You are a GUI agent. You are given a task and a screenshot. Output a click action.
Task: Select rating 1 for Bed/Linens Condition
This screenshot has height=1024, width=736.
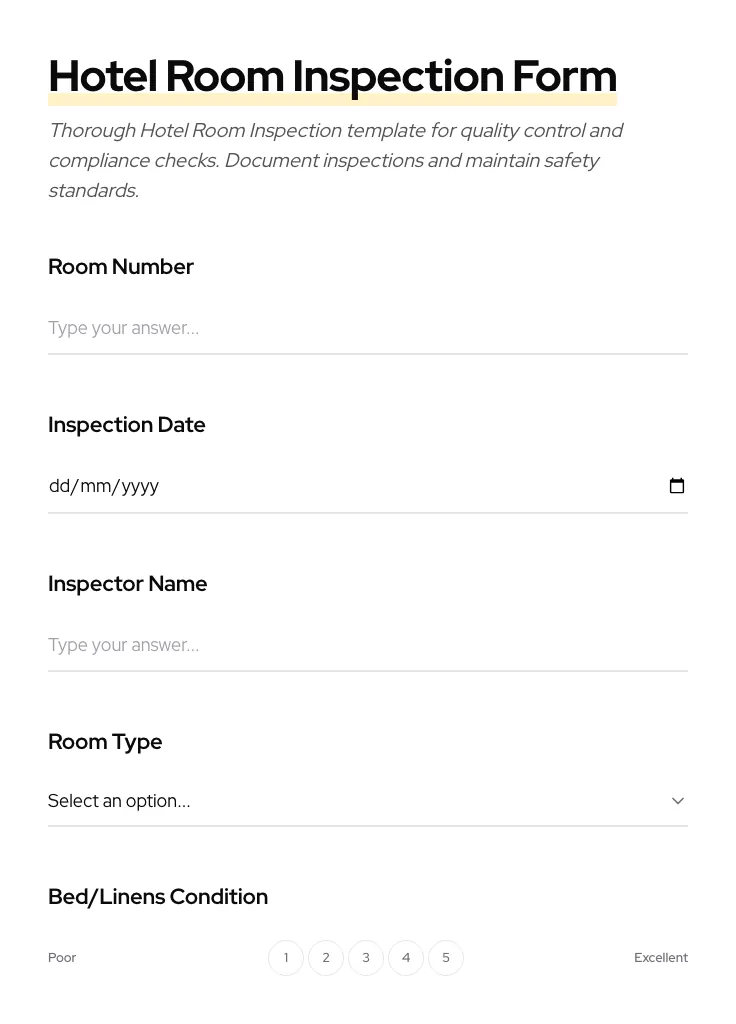[x=286, y=957]
